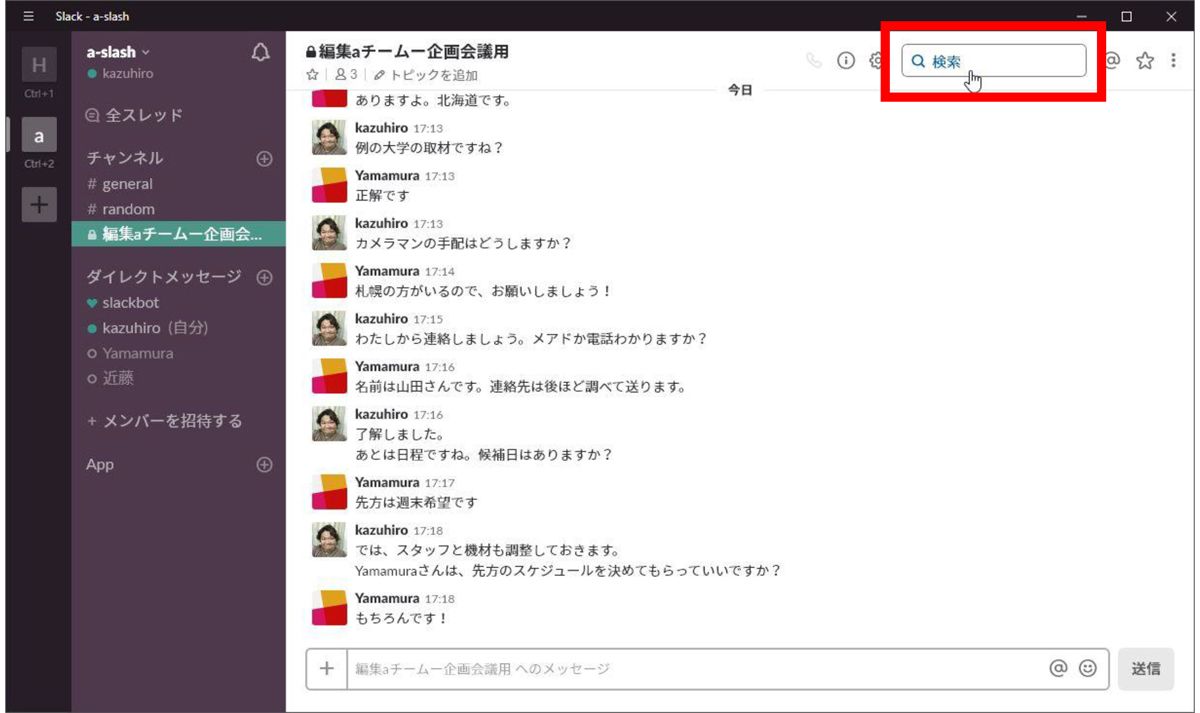Click メンバーを招待する invite link
The image size is (1200, 713).
(x=164, y=421)
